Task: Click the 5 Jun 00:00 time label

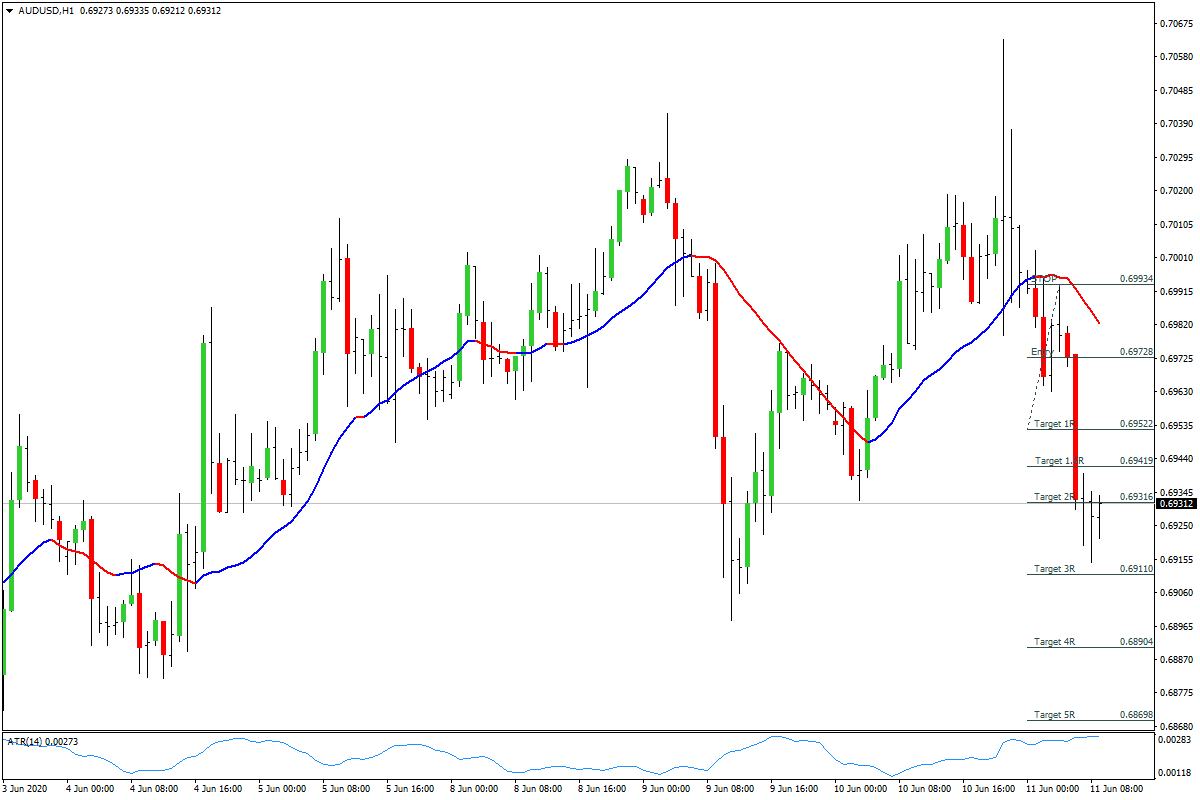Action: click(282, 789)
